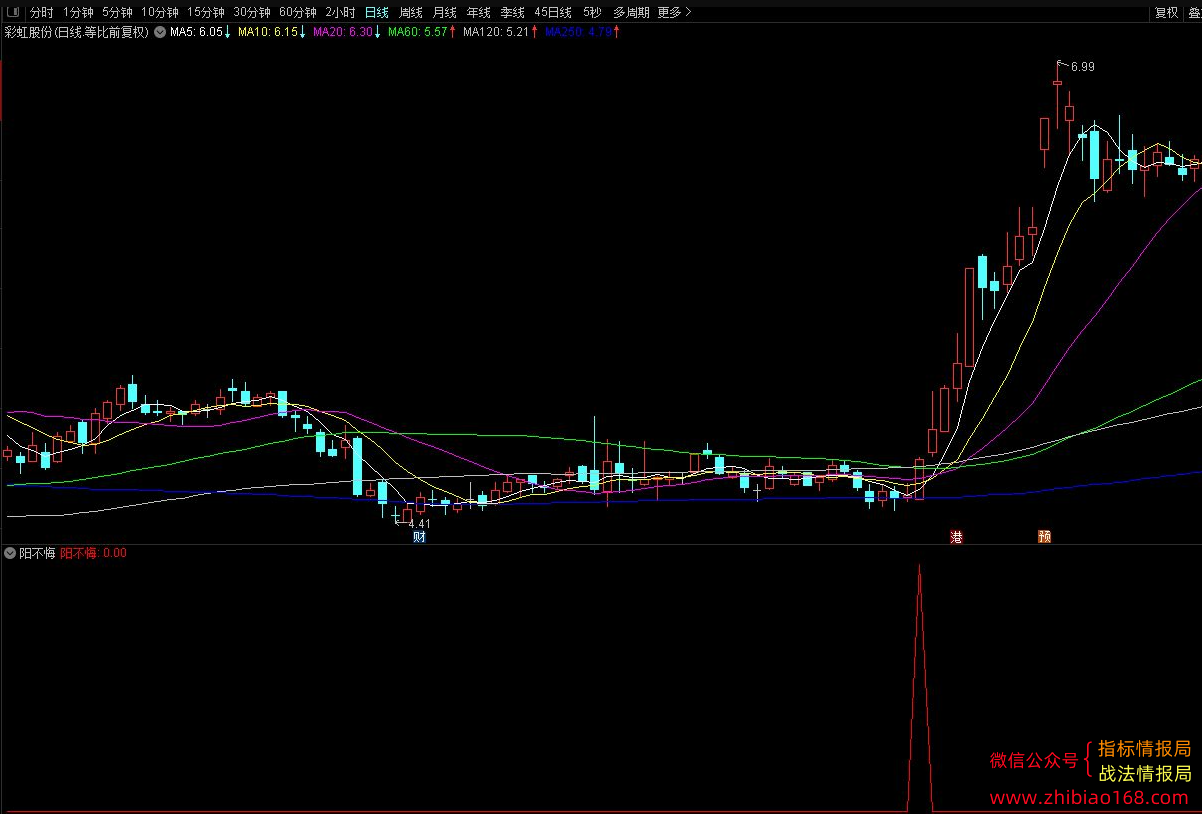This screenshot has height=814, width=1202.
Task: Click the MA20: 6.30 label
Action: pos(343,32)
